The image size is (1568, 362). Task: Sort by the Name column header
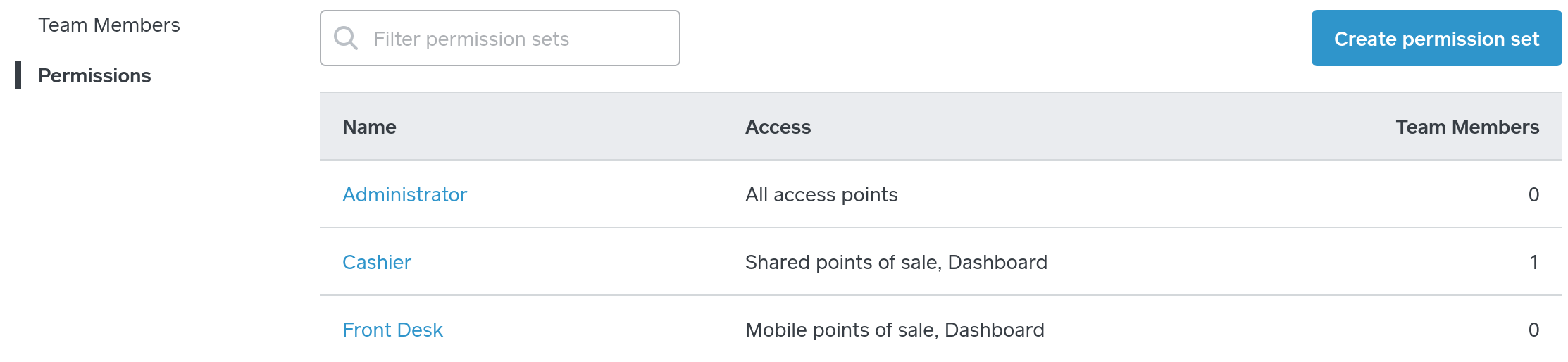(369, 127)
